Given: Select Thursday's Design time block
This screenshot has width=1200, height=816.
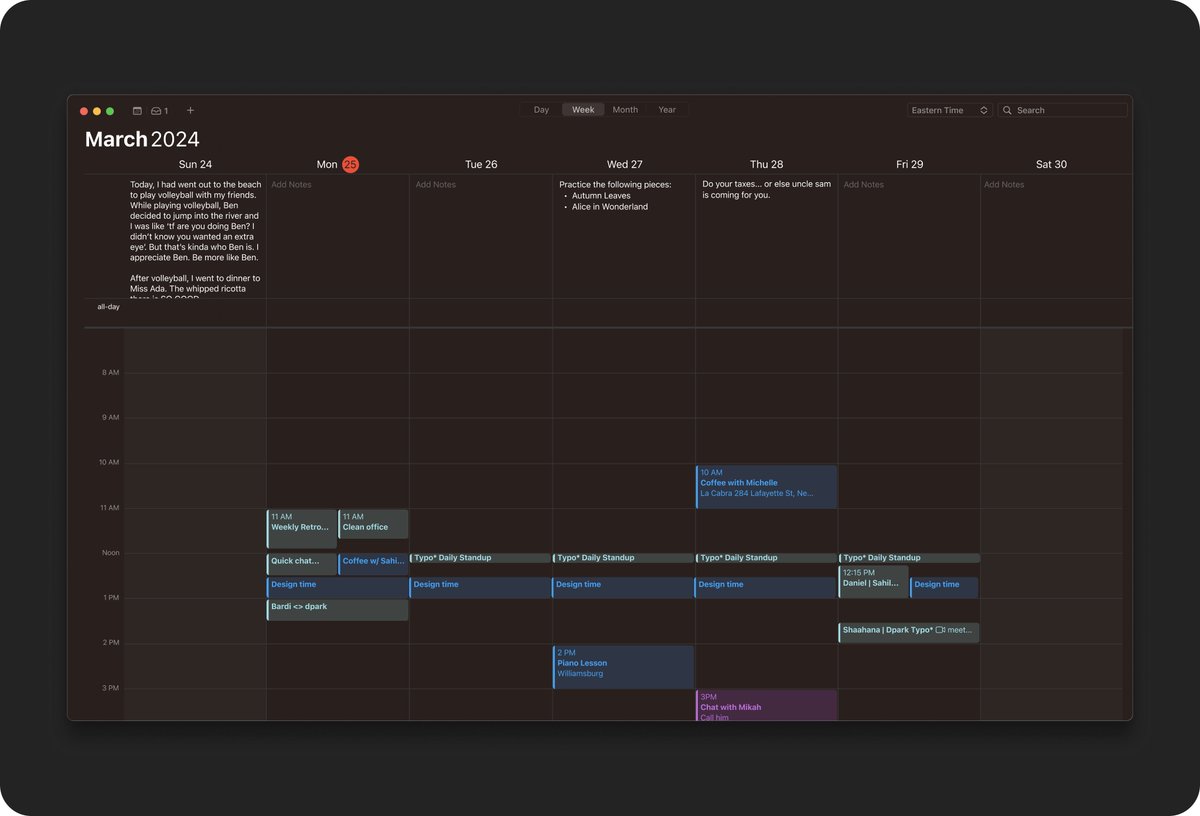Looking at the screenshot, I should click(766, 587).
